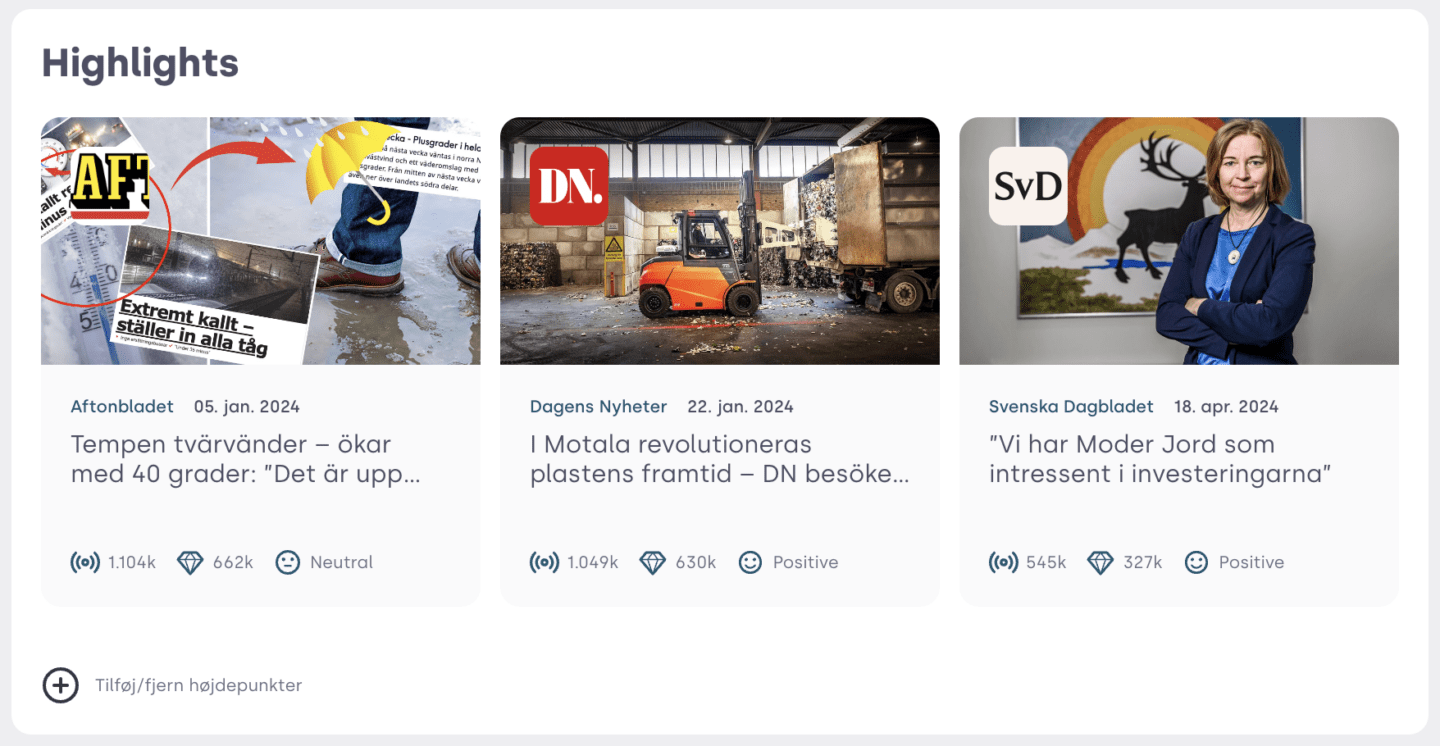The width and height of the screenshot is (1440, 746).
Task: Click 'Tilføj/fjern højdepunkter' link
Action: point(198,685)
